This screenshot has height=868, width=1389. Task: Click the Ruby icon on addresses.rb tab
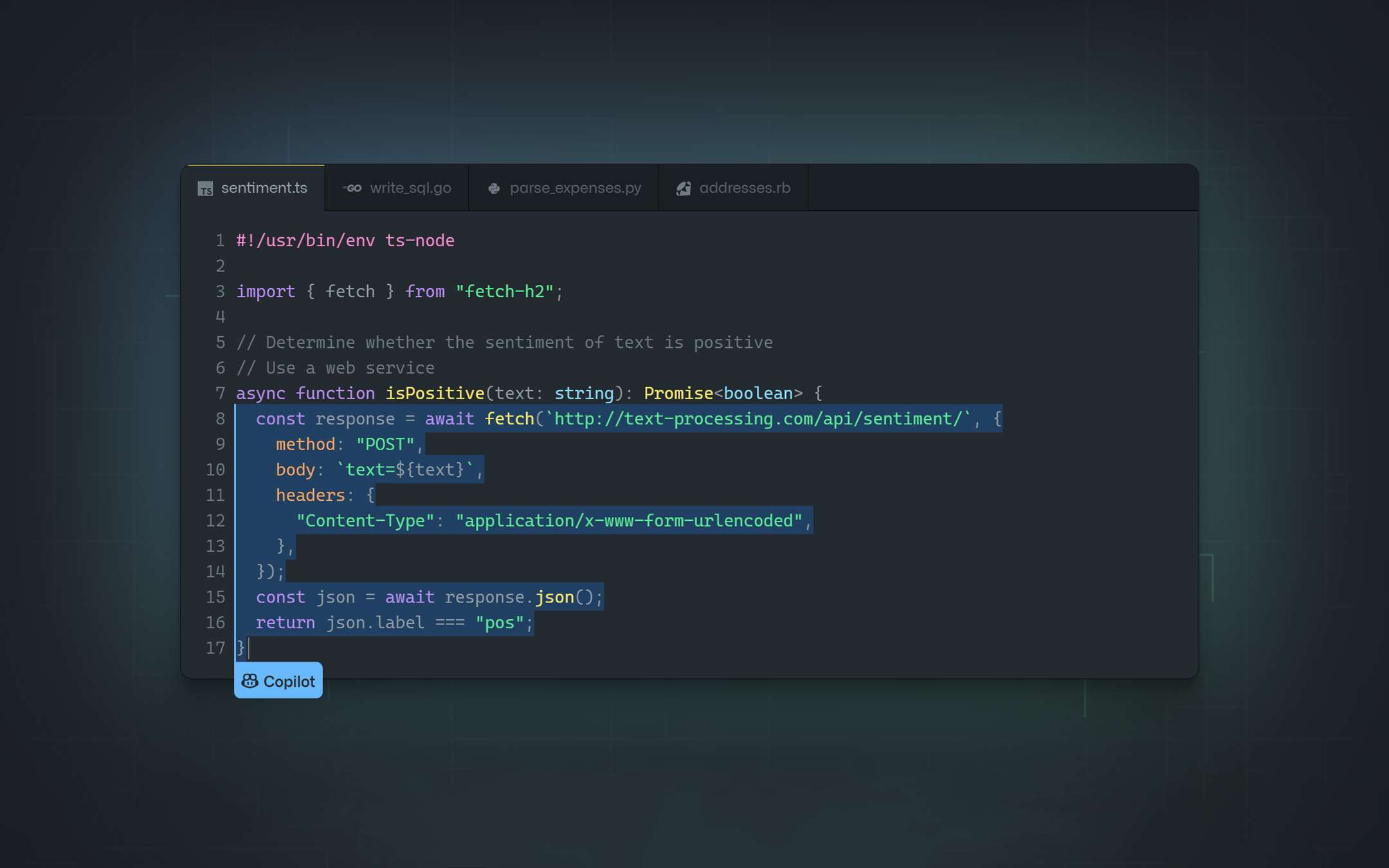tap(684, 188)
